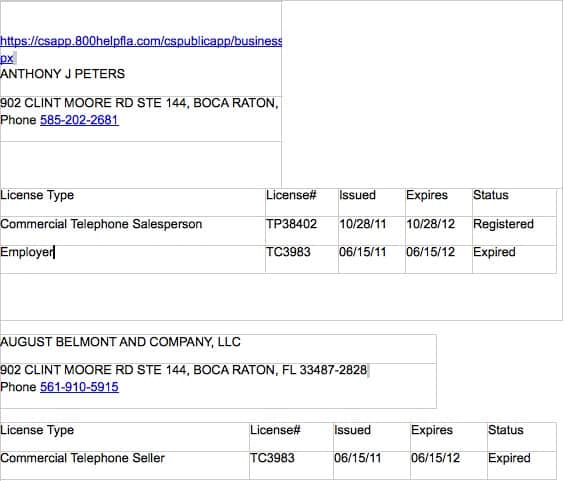Image resolution: width=565 pixels, height=481 pixels.
Task: Click the phone link 585-202-2681
Action: pos(79,120)
